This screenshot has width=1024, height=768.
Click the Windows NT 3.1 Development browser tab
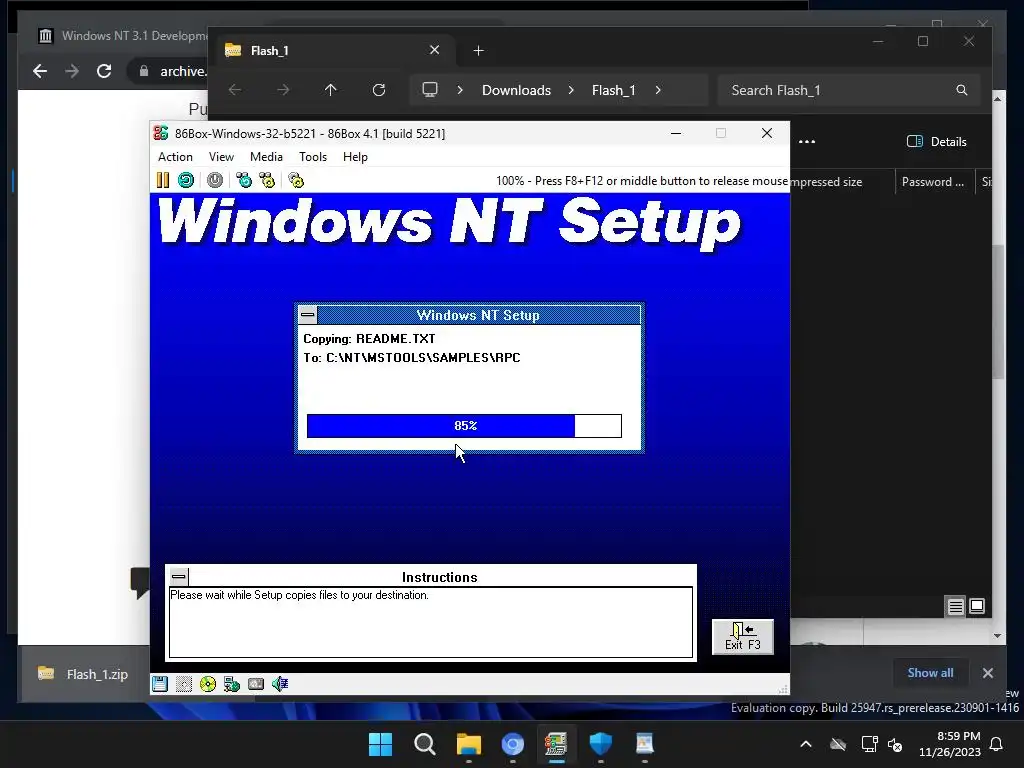121,35
